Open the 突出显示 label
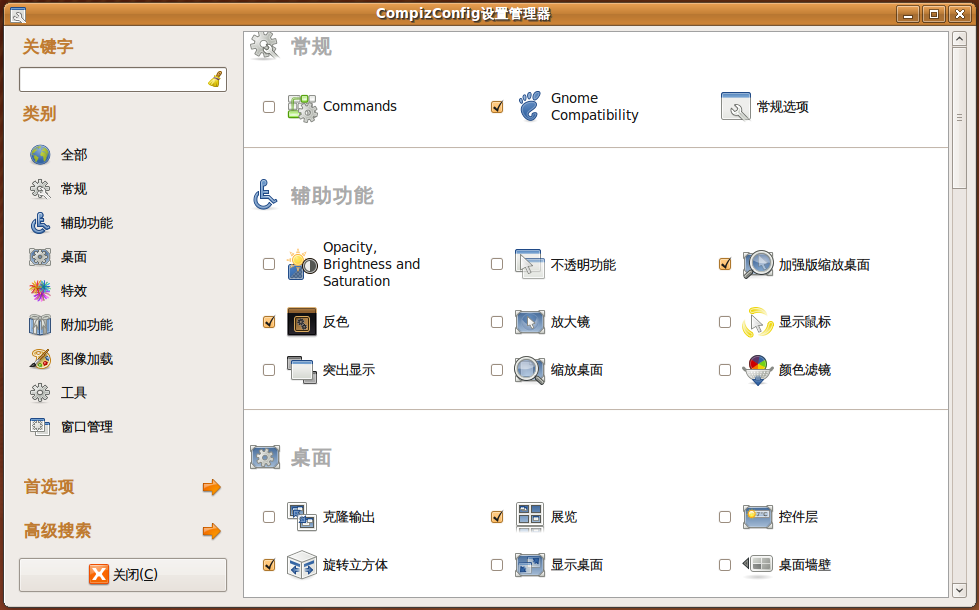The width and height of the screenshot is (979, 610). click(349, 370)
